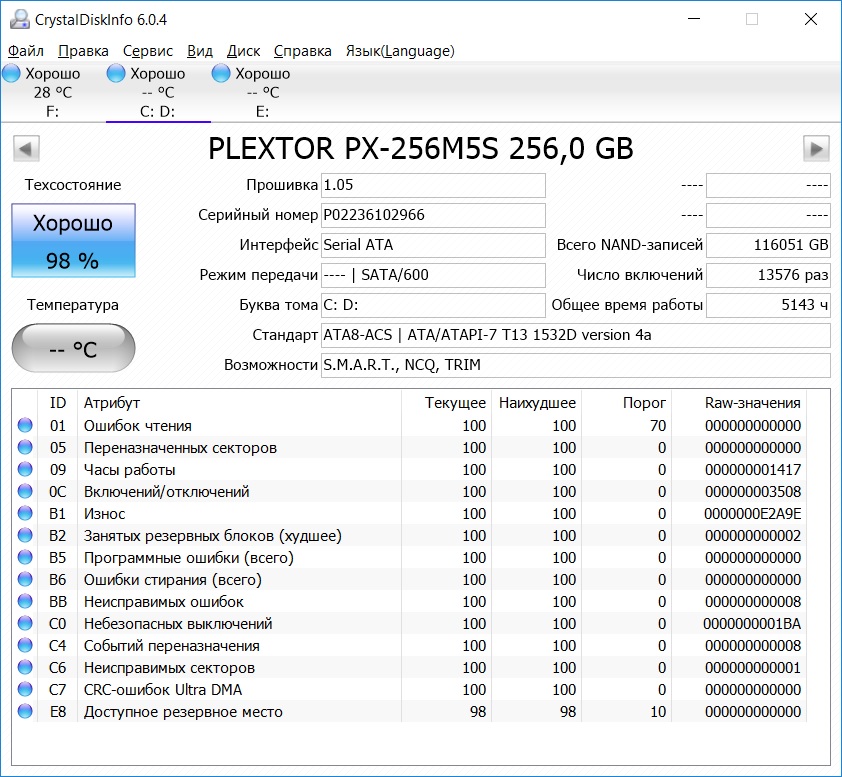
Task: Click the CrystalDiskInfo app icon in title bar
Action: [20, 19]
